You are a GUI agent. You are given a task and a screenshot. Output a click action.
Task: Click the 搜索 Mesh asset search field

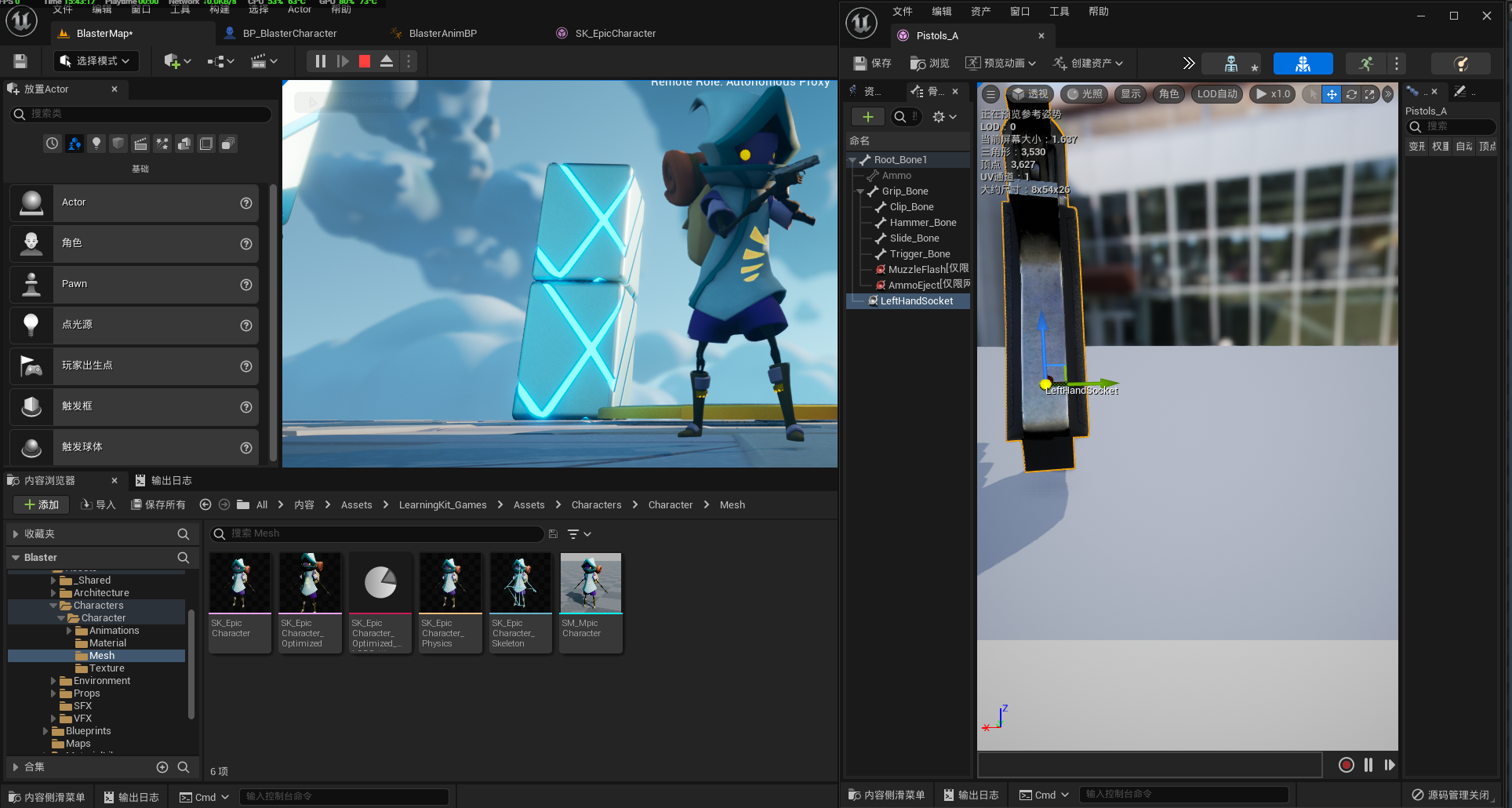point(377,533)
